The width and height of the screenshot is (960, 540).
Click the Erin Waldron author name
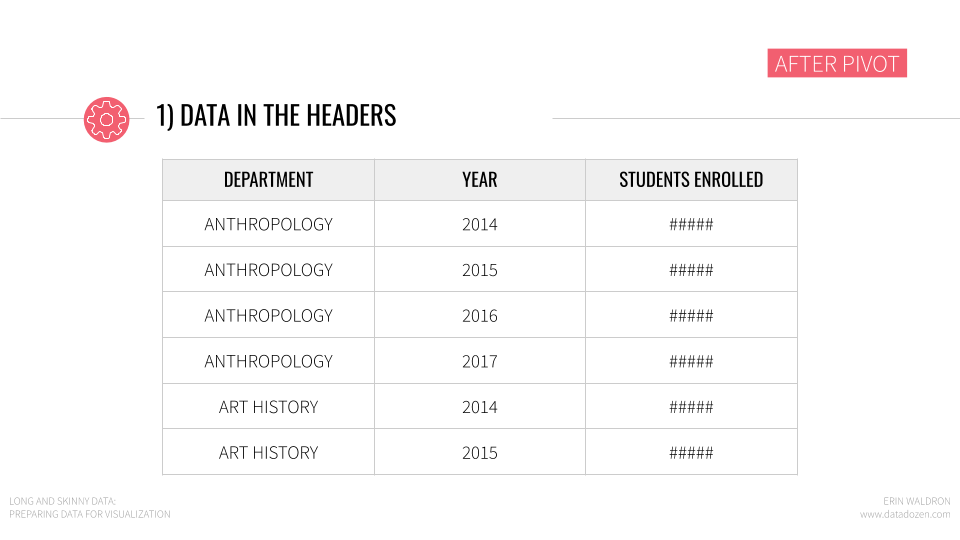pyautogui.click(x=917, y=501)
